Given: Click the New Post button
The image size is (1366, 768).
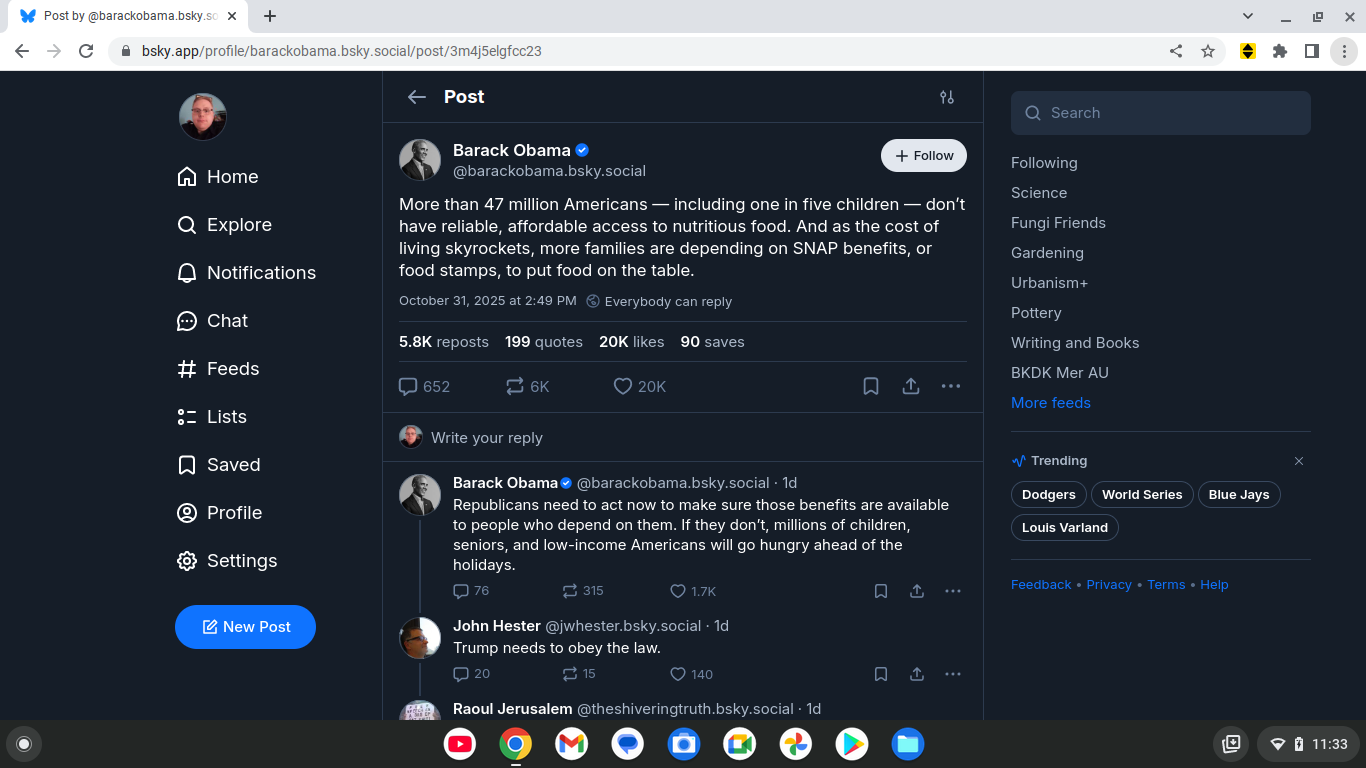Looking at the screenshot, I should [x=245, y=627].
